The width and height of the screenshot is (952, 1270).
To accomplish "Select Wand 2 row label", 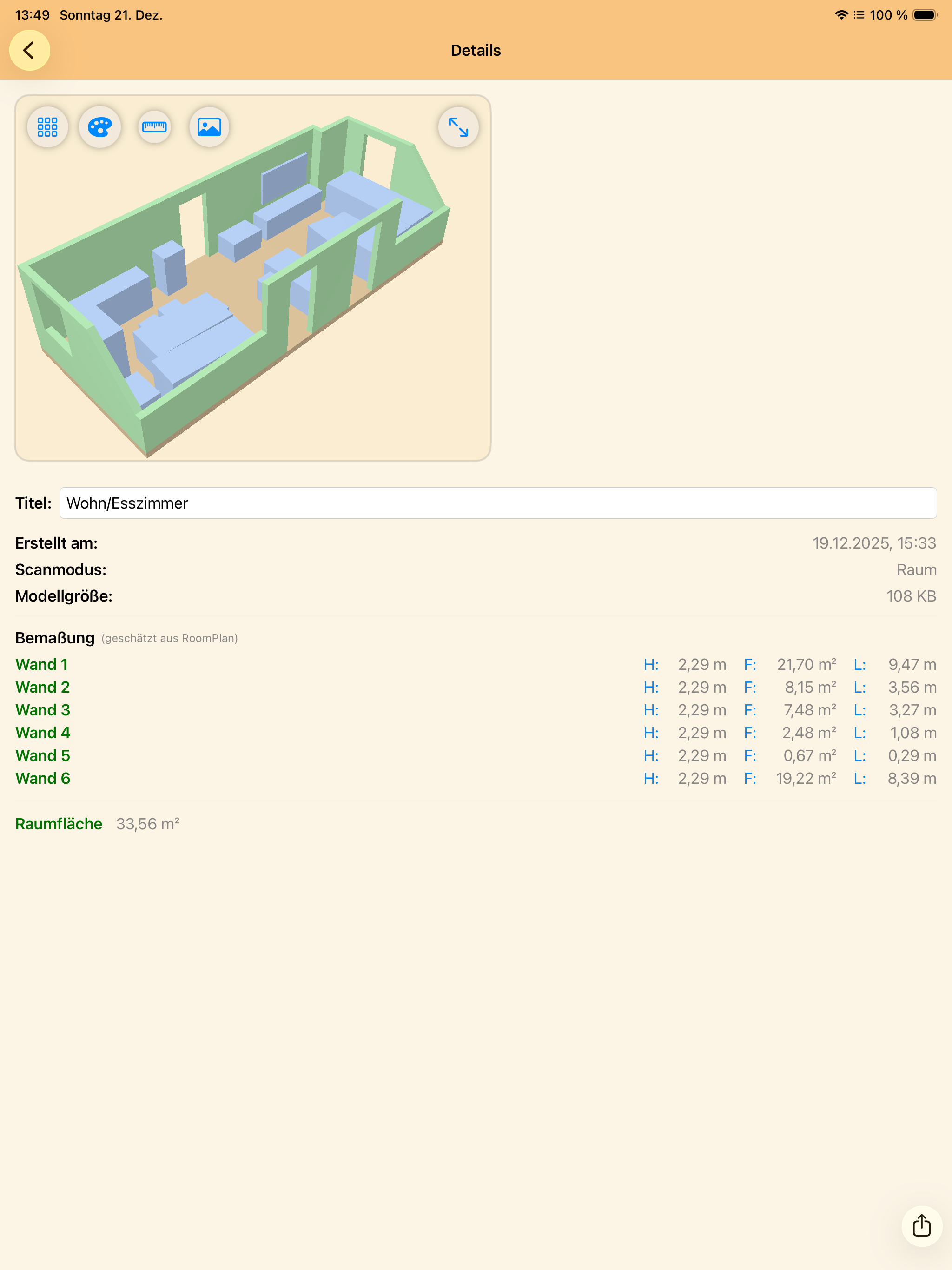I will click(x=42, y=687).
